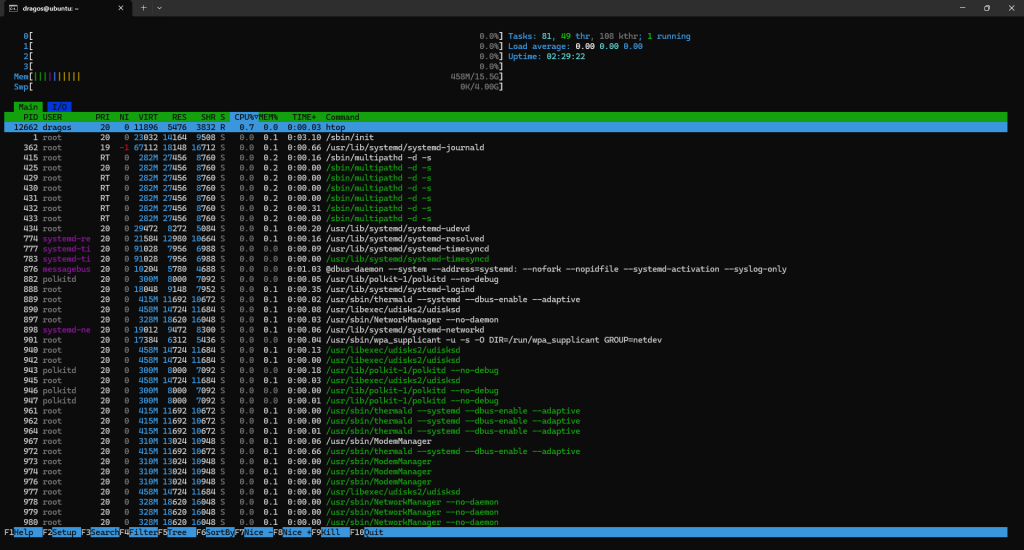Viewport: 1024px width, 550px height.
Task: Close the dragos@ubuntu terminal tab
Action: pyautogui.click(x=121, y=8)
